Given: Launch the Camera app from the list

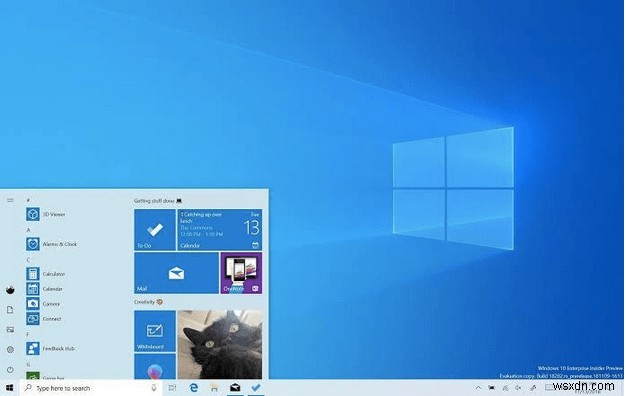Looking at the screenshot, I should [43, 304].
